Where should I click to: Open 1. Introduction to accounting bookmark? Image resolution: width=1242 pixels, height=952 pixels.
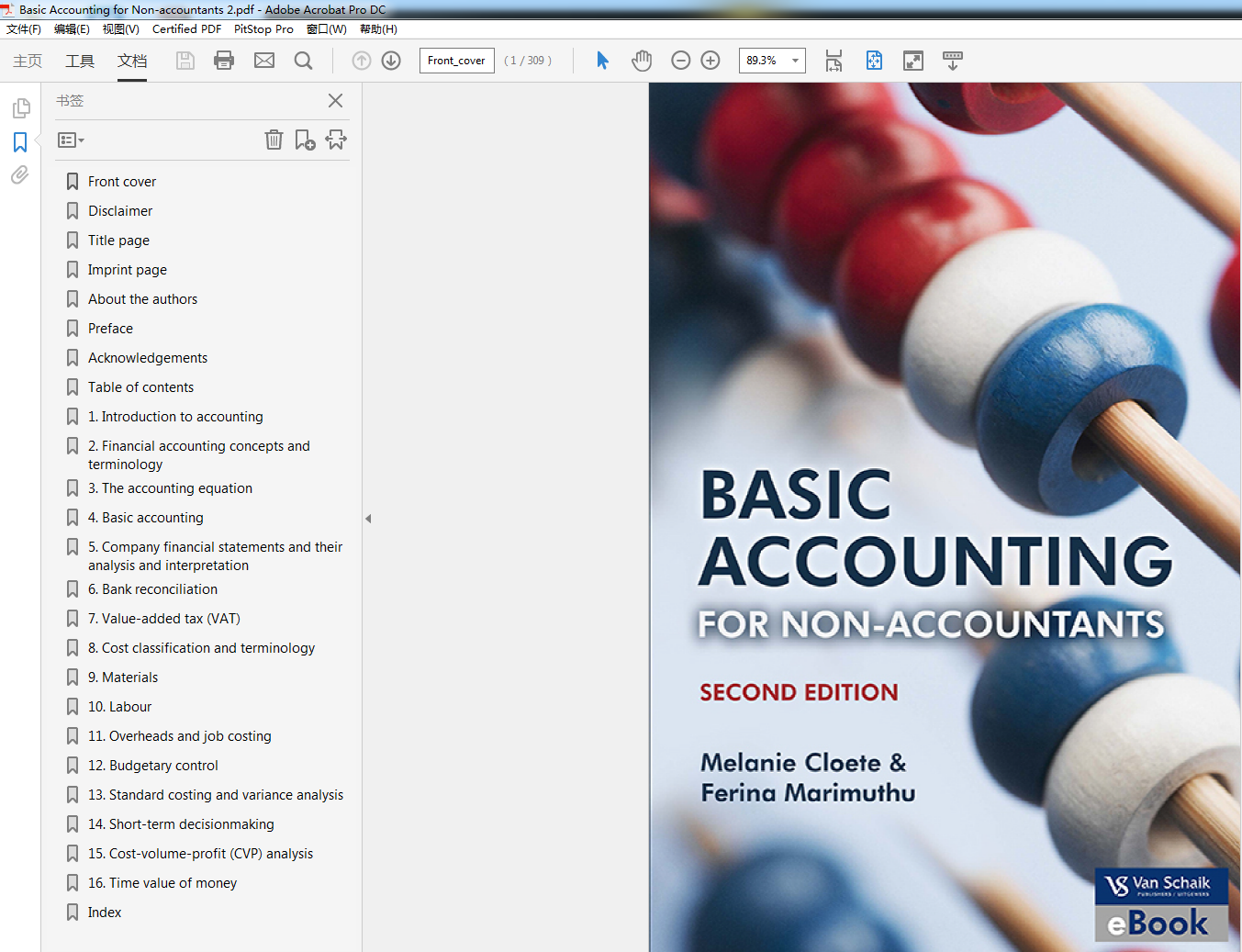(x=175, y=417)
